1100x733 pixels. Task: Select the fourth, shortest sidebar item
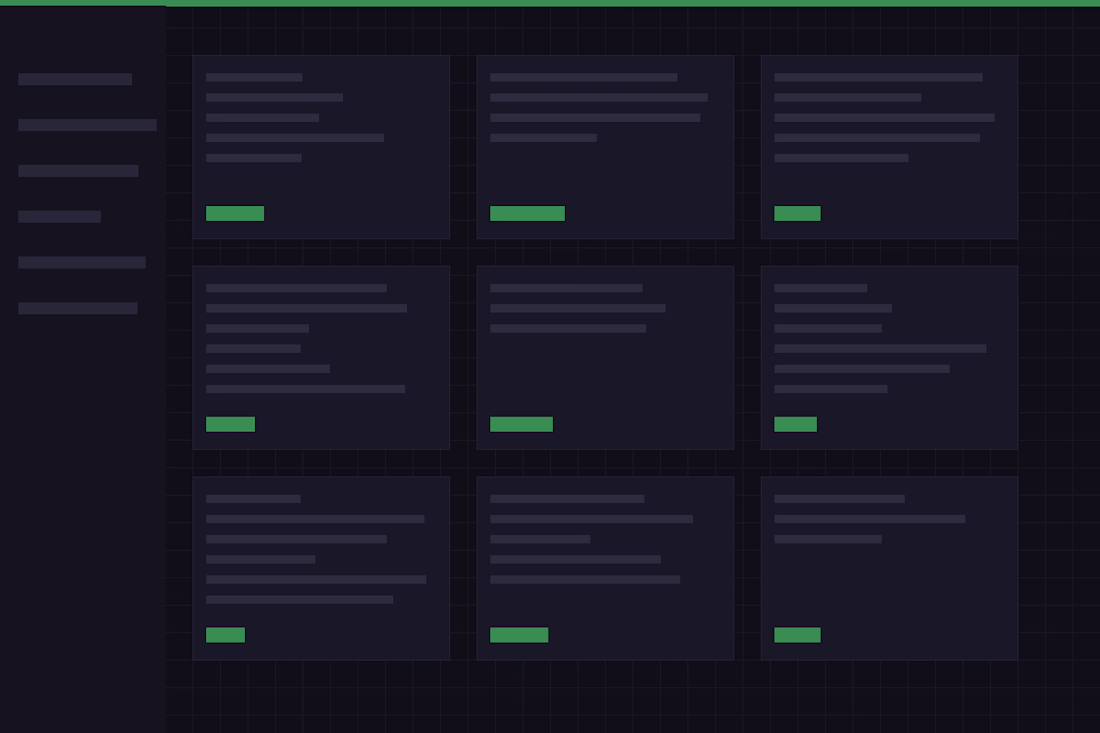tap(60, 217)
